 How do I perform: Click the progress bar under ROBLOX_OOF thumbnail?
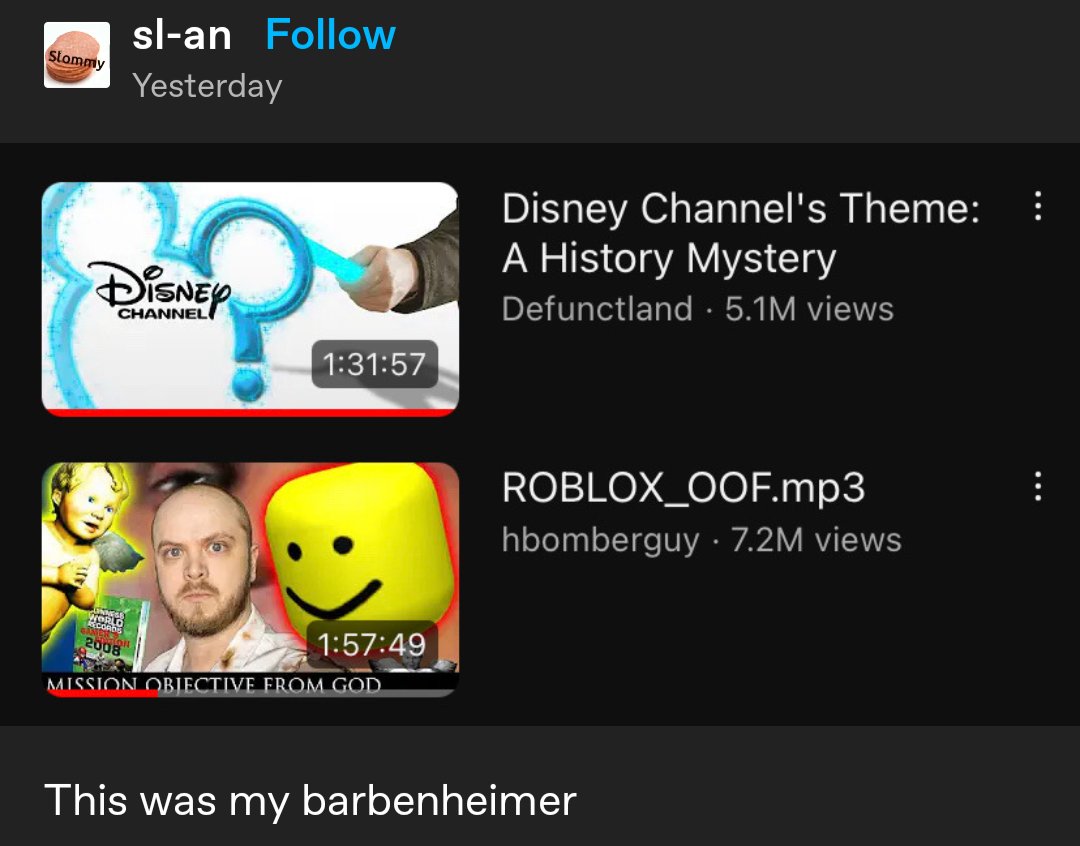pyautogui.click(x=250, y=693)
